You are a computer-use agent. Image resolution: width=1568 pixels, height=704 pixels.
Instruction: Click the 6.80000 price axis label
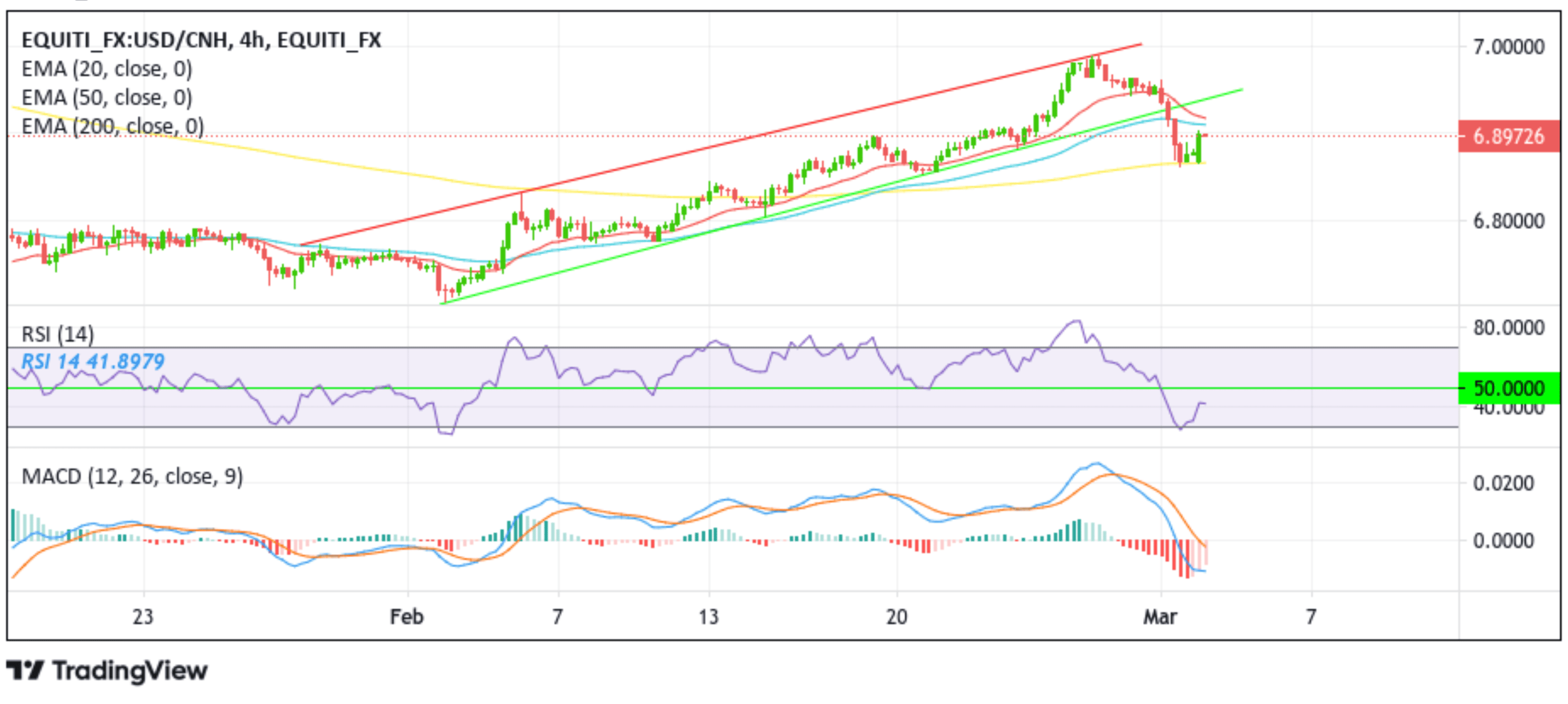[1509, 220]
